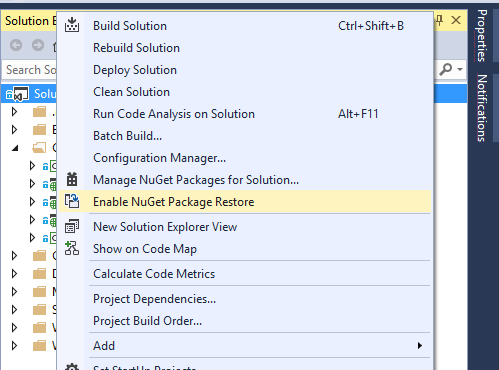This screenshot has height=370, width=499.
Task: Open Batch Build dialog
Action: [x=245, y=136]
